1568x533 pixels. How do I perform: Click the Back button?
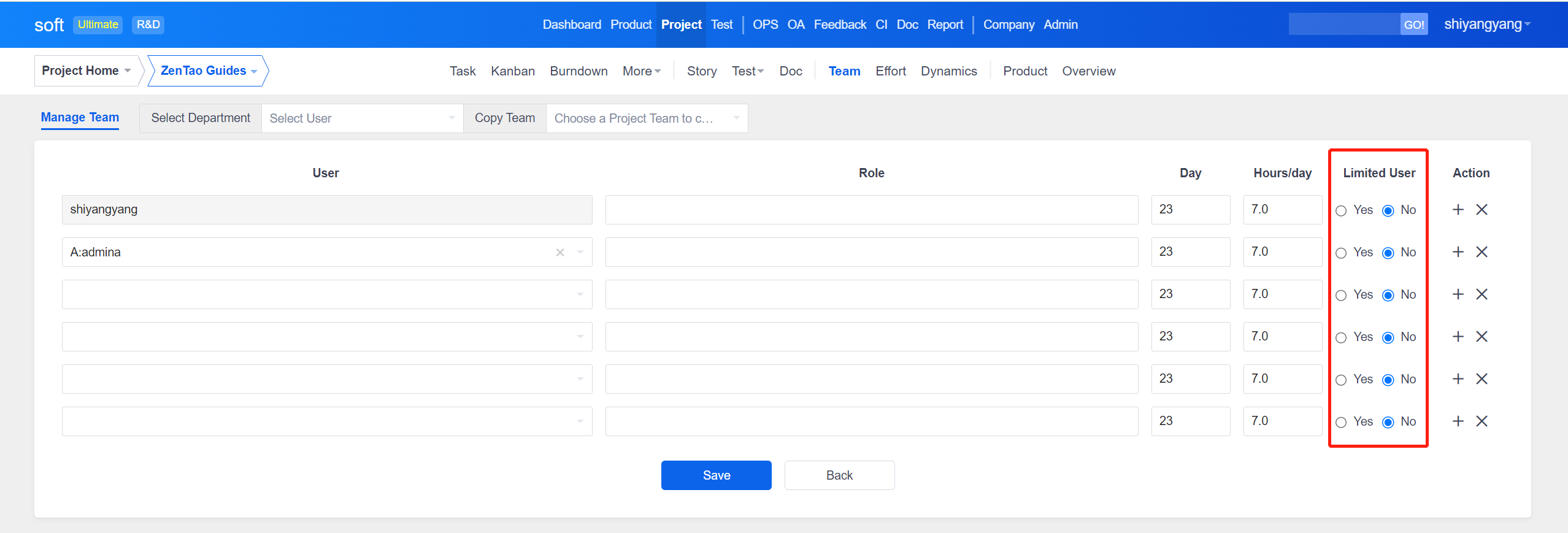[x=839, y=475]
